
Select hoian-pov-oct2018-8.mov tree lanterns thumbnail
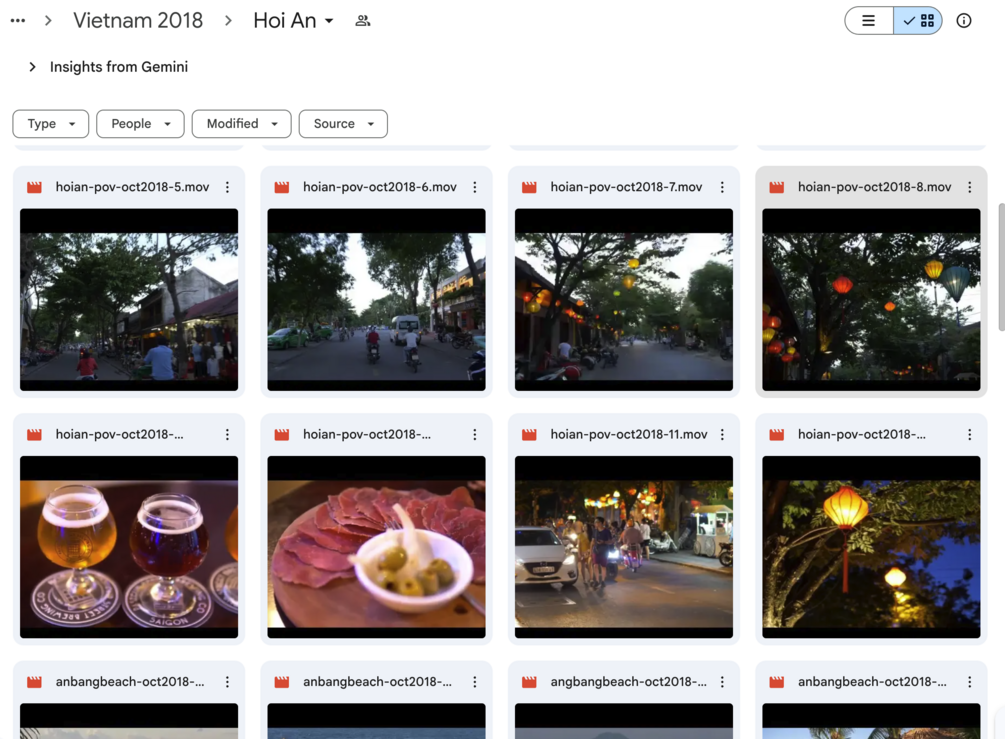871,299
